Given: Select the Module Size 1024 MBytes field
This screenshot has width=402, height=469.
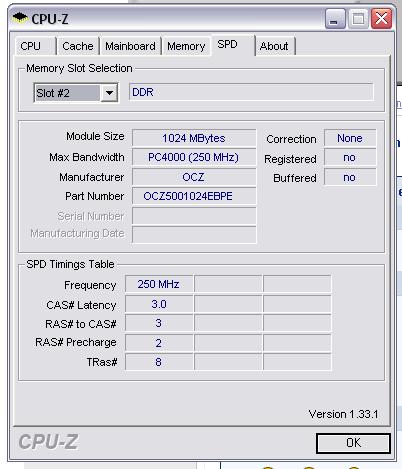Looking at the screenshot, I should pyautogui.click(x=194, y=138).
